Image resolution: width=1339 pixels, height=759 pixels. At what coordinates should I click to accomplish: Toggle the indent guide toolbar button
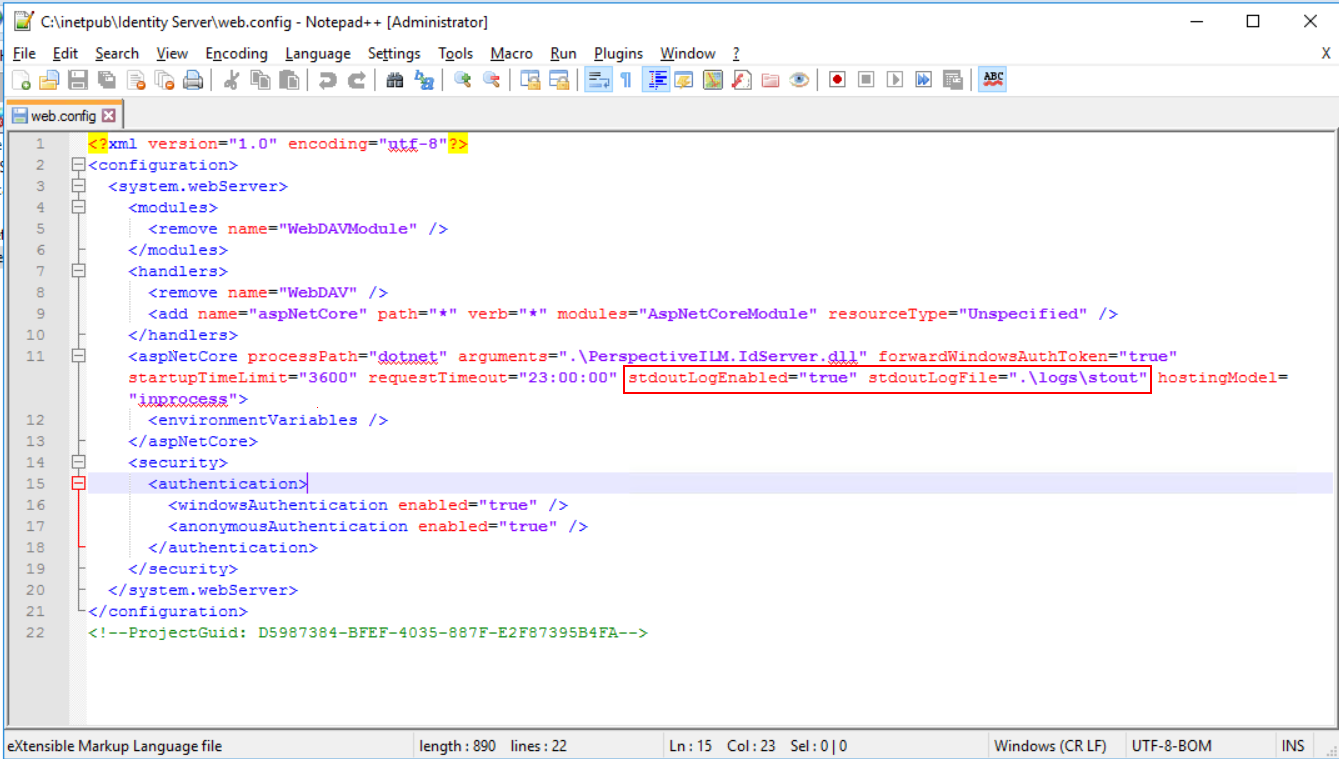[656, 81]
